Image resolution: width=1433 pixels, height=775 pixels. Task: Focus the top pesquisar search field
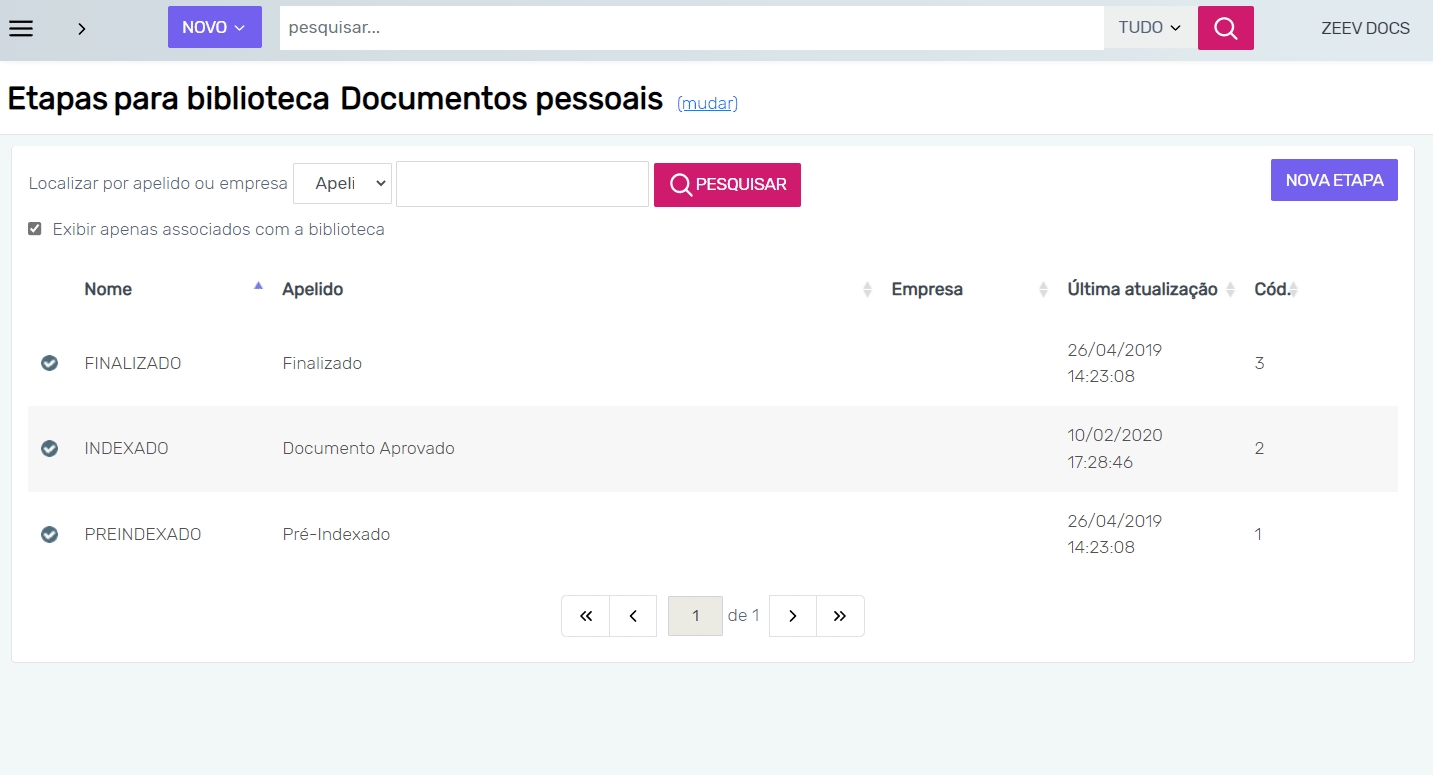(x=690, y=28)
